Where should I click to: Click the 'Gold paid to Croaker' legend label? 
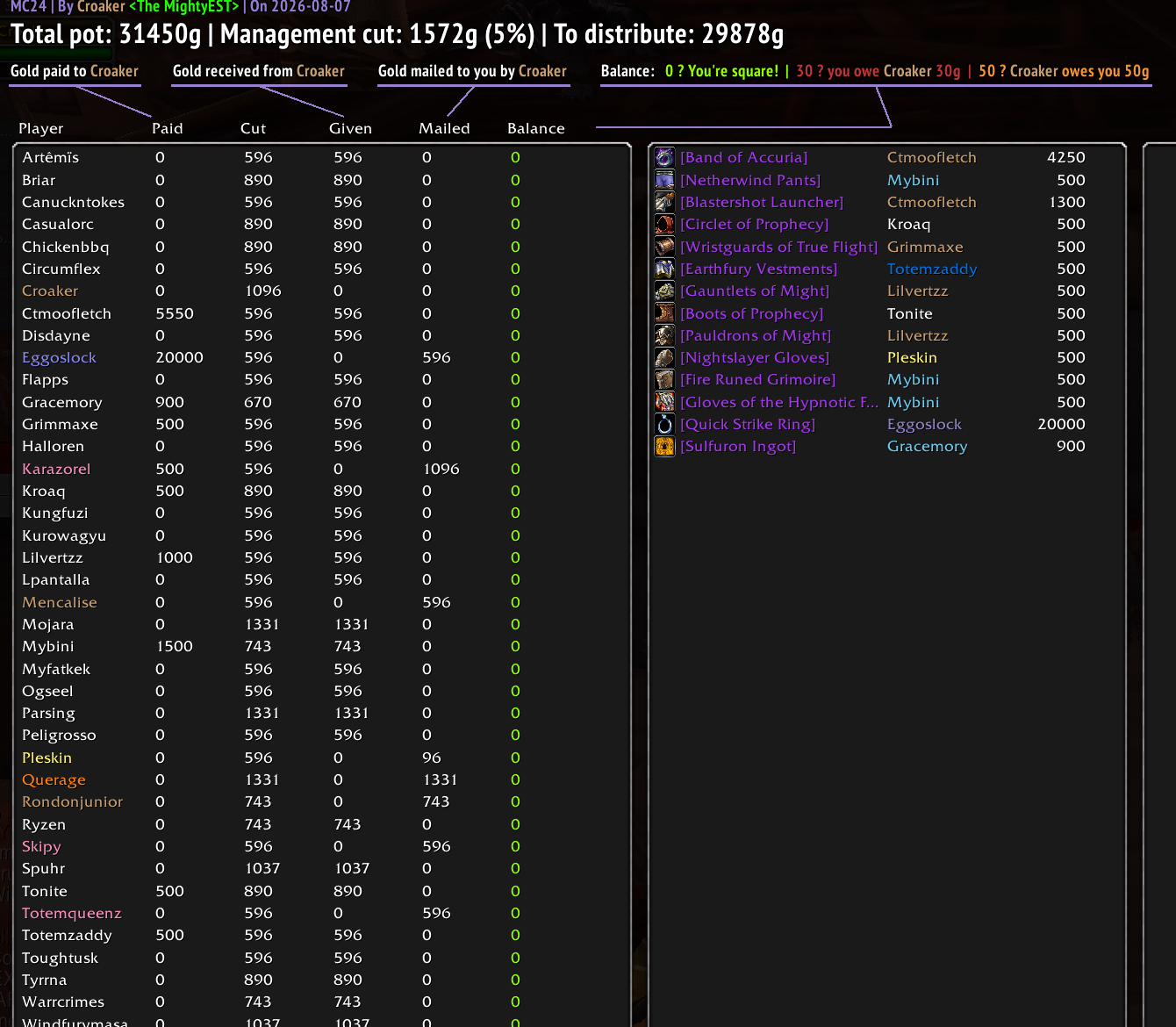[x=75, y=71]
